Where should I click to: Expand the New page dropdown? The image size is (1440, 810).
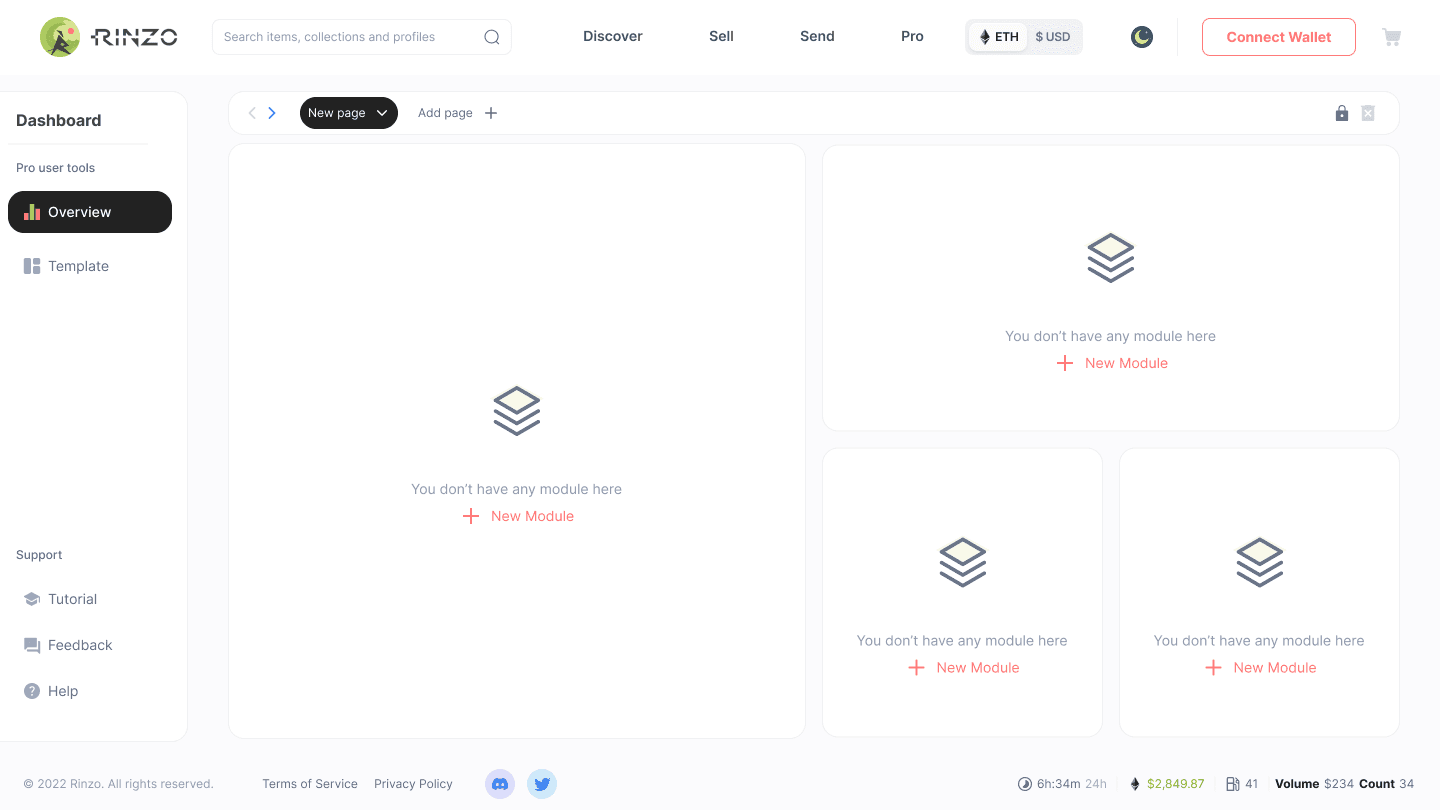click(x=349, y=113)
